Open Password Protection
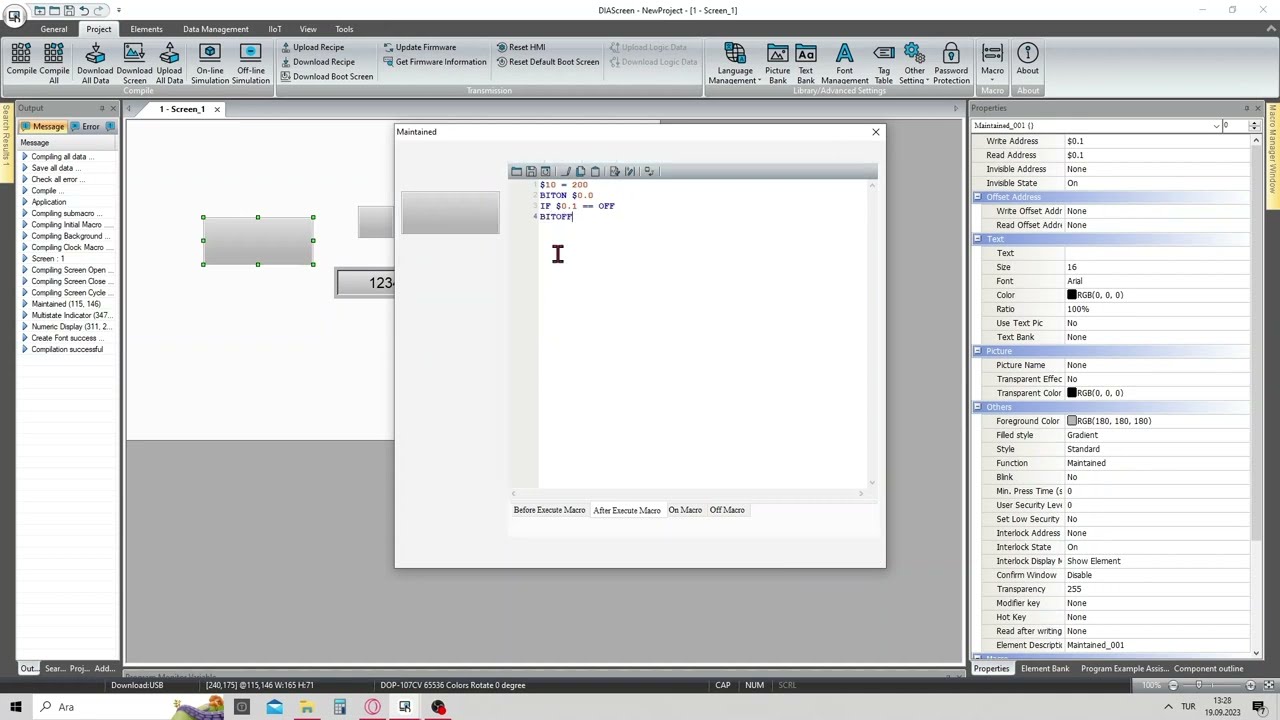The image size is (1280, 720). click(x=951, y=63)
